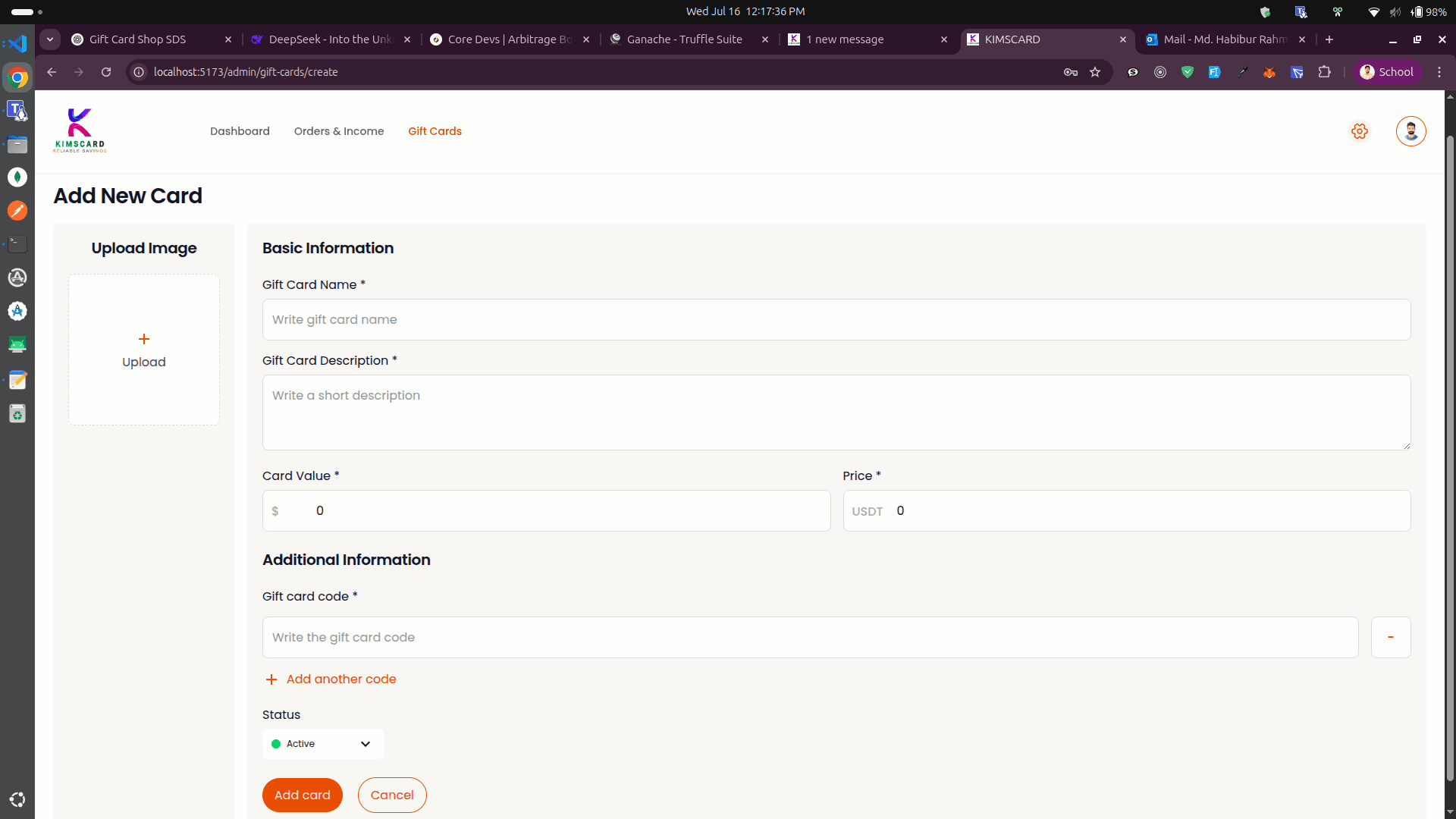Open the browser extensions puzzle icon
Screen dimensions: 1456x819
pos(1325,72)
